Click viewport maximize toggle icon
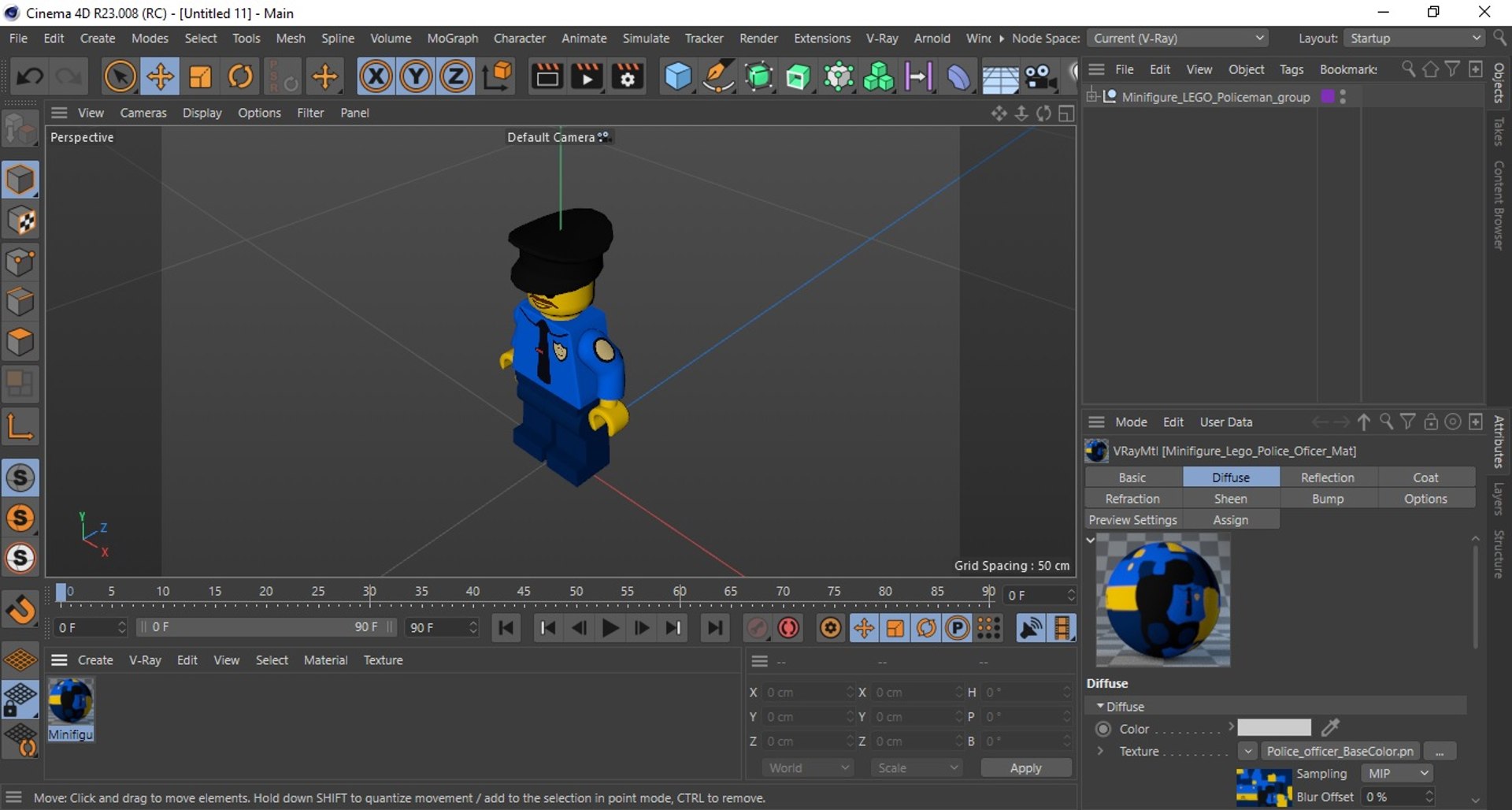The height and width of the screenshot is (810, 1512). point(1066,113)
